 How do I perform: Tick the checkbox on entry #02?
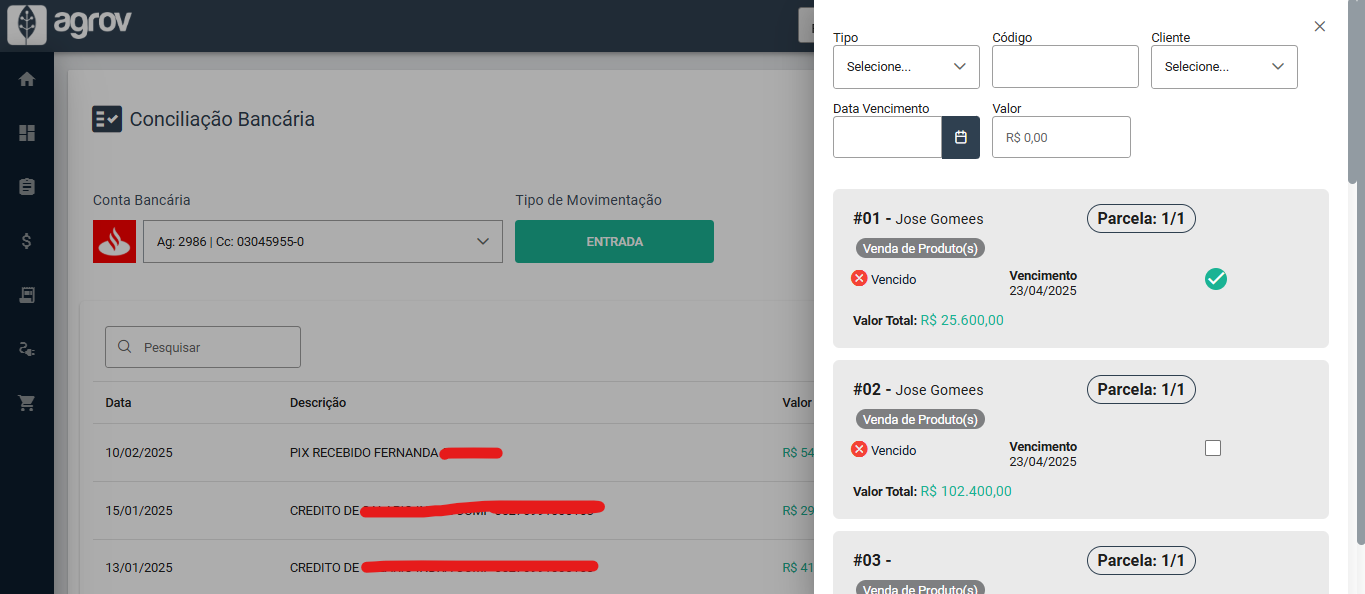coord(1213,448)
